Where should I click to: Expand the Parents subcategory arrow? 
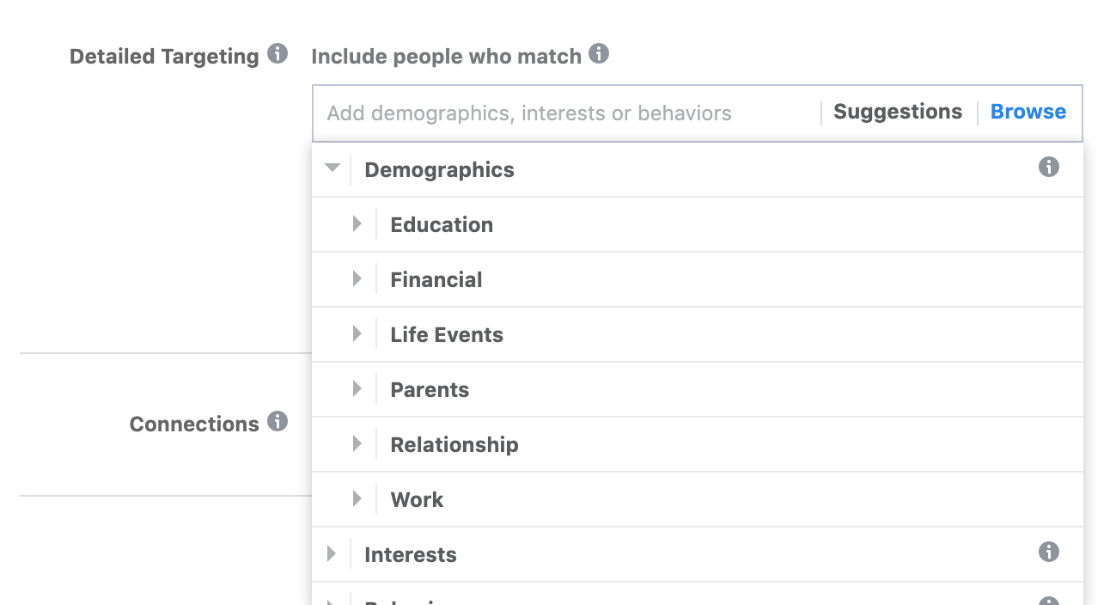coord(357,389)
